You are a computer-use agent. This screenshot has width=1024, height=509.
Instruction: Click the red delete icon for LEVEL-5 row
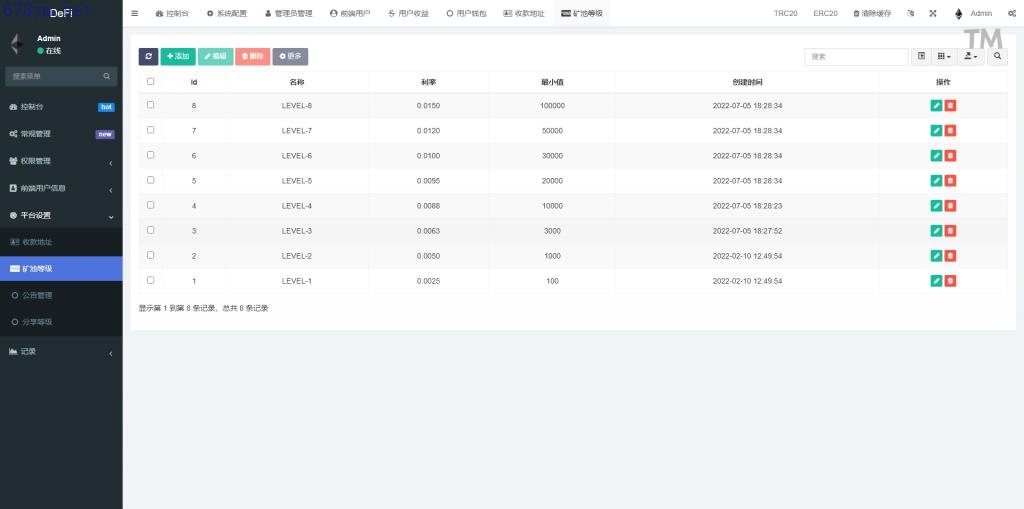(x=951, y=180)
